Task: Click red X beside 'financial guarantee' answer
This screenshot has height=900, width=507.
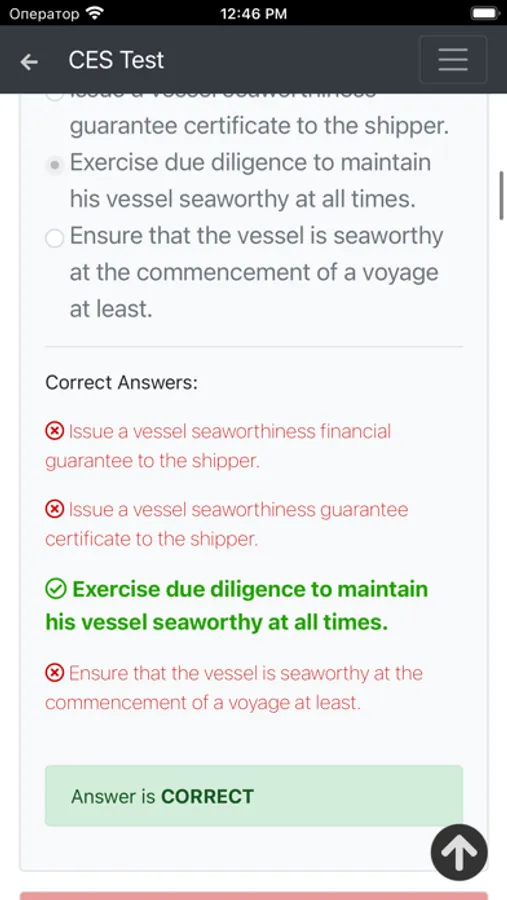Action: click(55, 431)
